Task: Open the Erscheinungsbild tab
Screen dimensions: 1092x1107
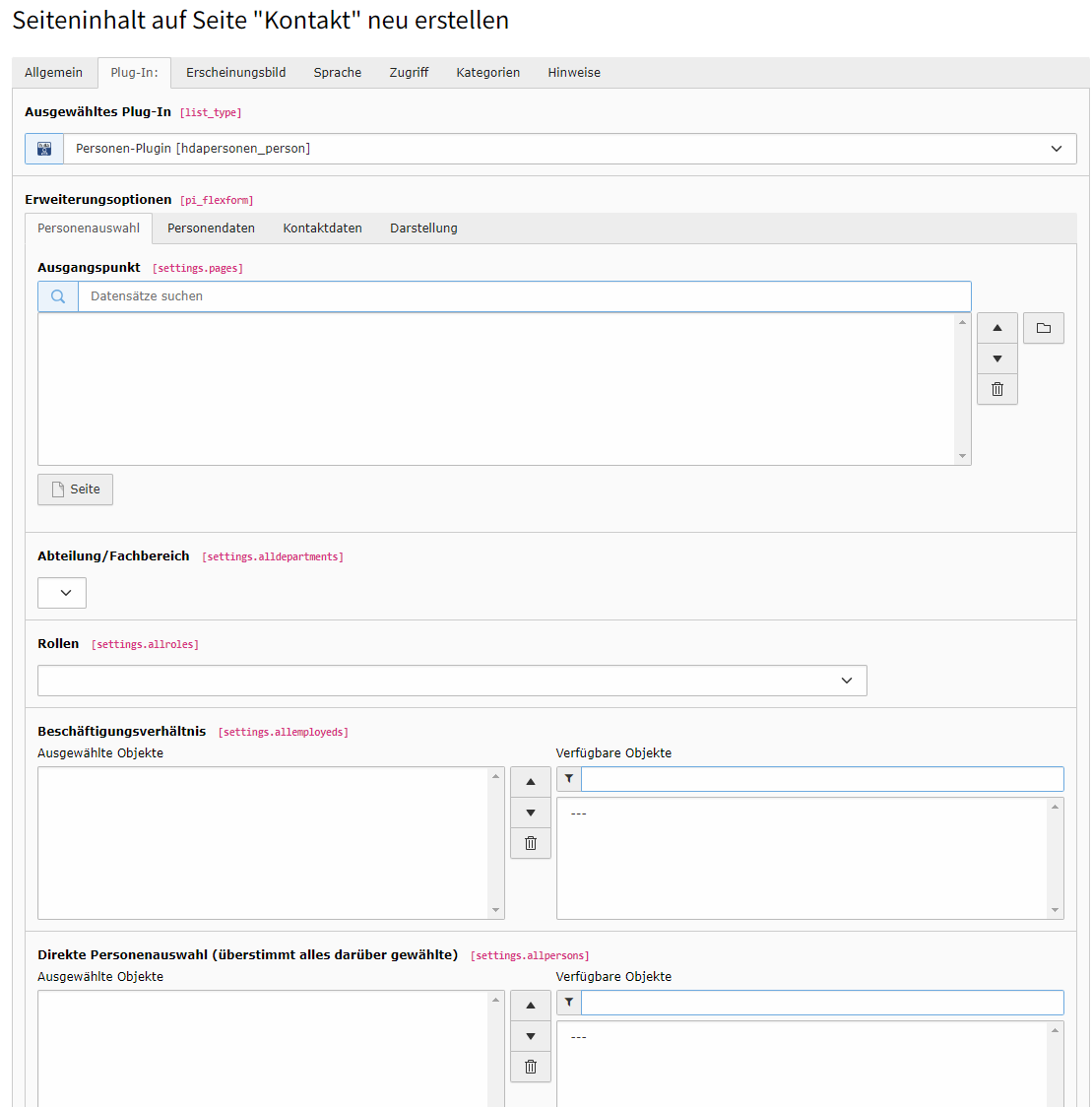Action: (235, 73)
